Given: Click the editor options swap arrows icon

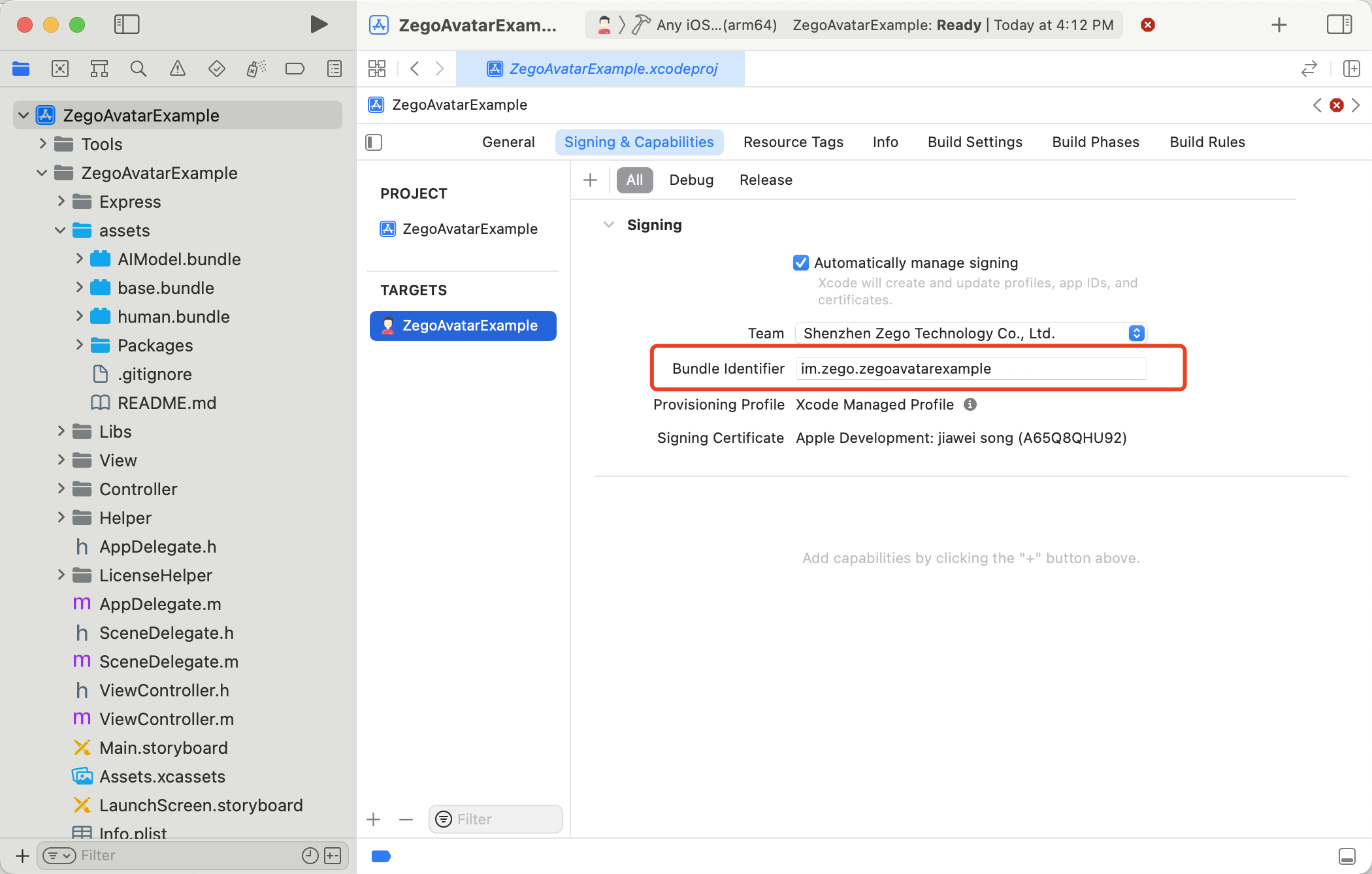Looking at the screenshot, I should click(1309, 69).
